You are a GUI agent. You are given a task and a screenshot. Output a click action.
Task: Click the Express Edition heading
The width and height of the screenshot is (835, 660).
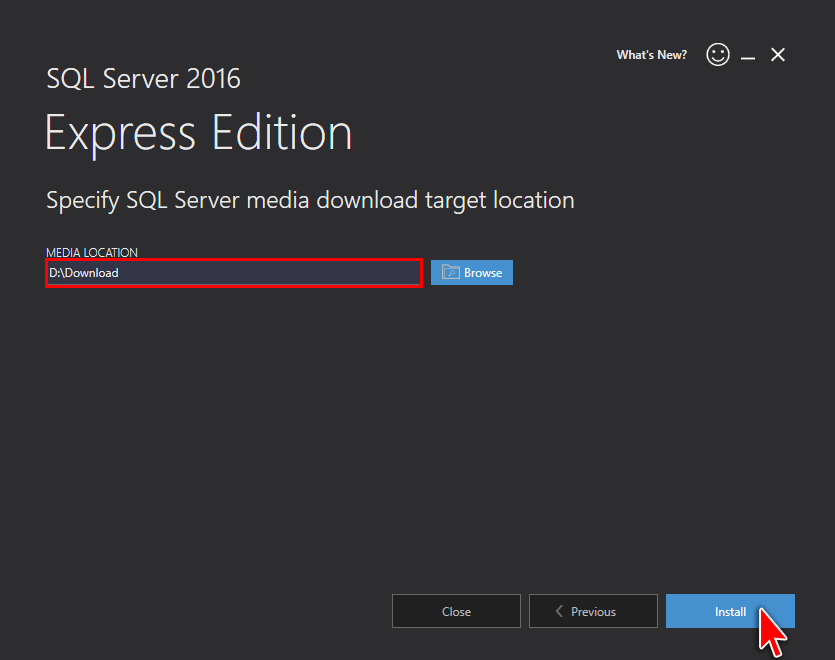198,133
